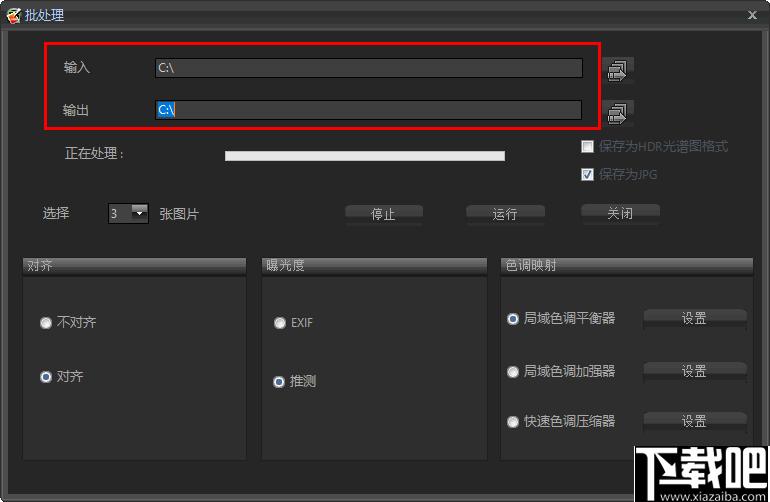Open the browse folder icon for 输出
The width and height of the screenshot is (770, 502).
[618, 113]
